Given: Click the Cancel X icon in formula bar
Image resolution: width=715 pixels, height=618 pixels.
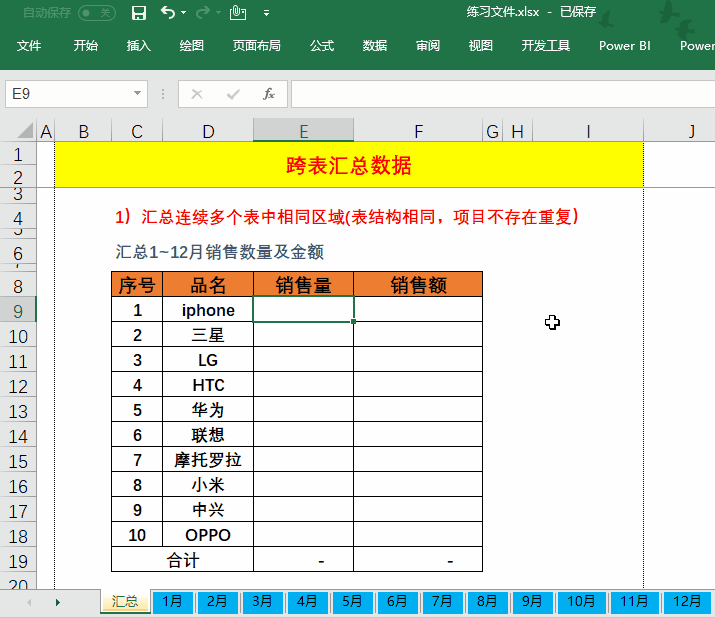Looking at the screenshot, I should [197, 94].
